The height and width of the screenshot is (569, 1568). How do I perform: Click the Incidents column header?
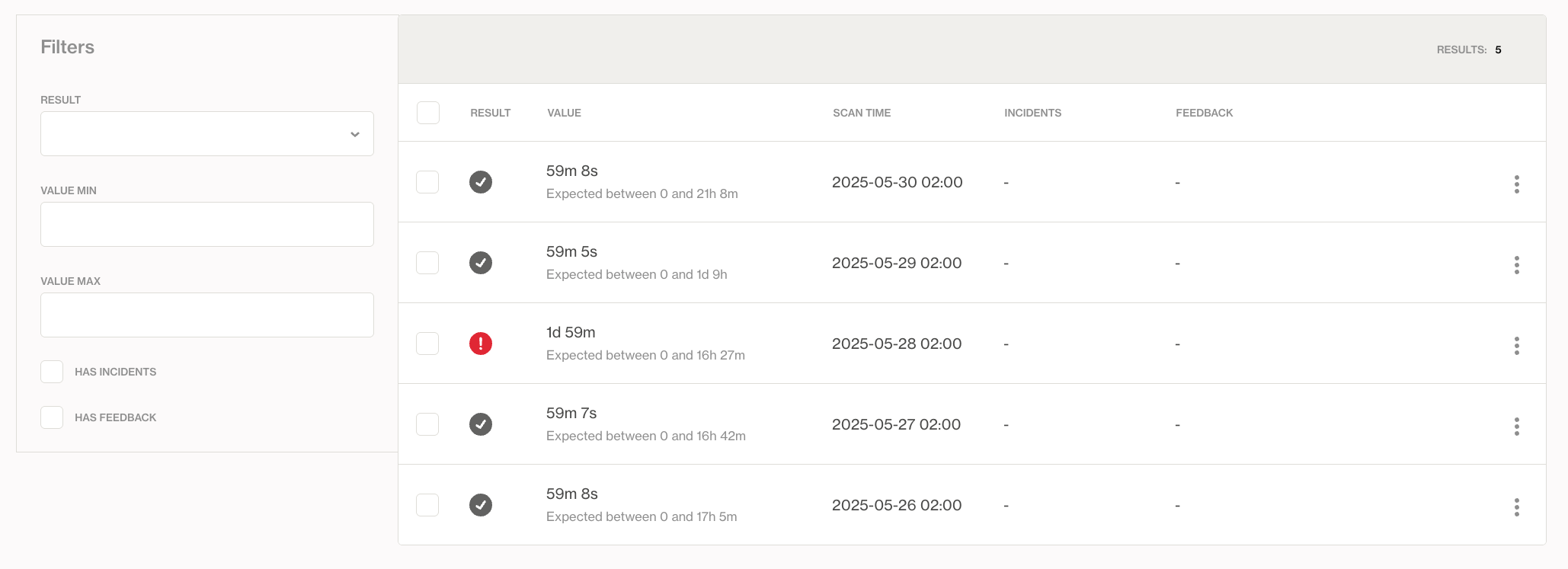(1032, 113)
